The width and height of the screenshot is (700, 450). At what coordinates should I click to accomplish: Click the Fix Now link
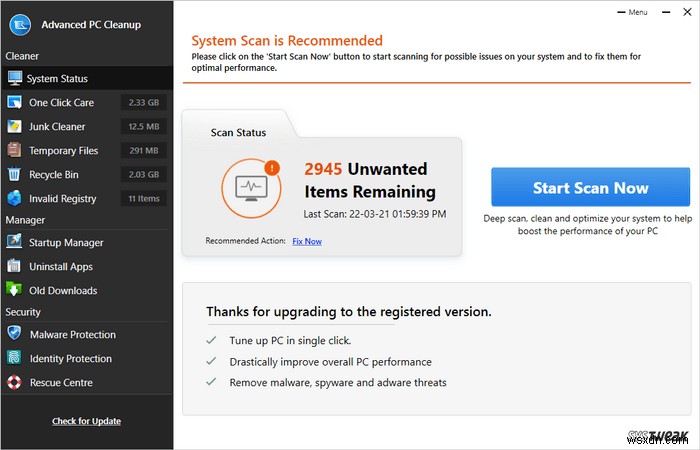coord(307,241)
